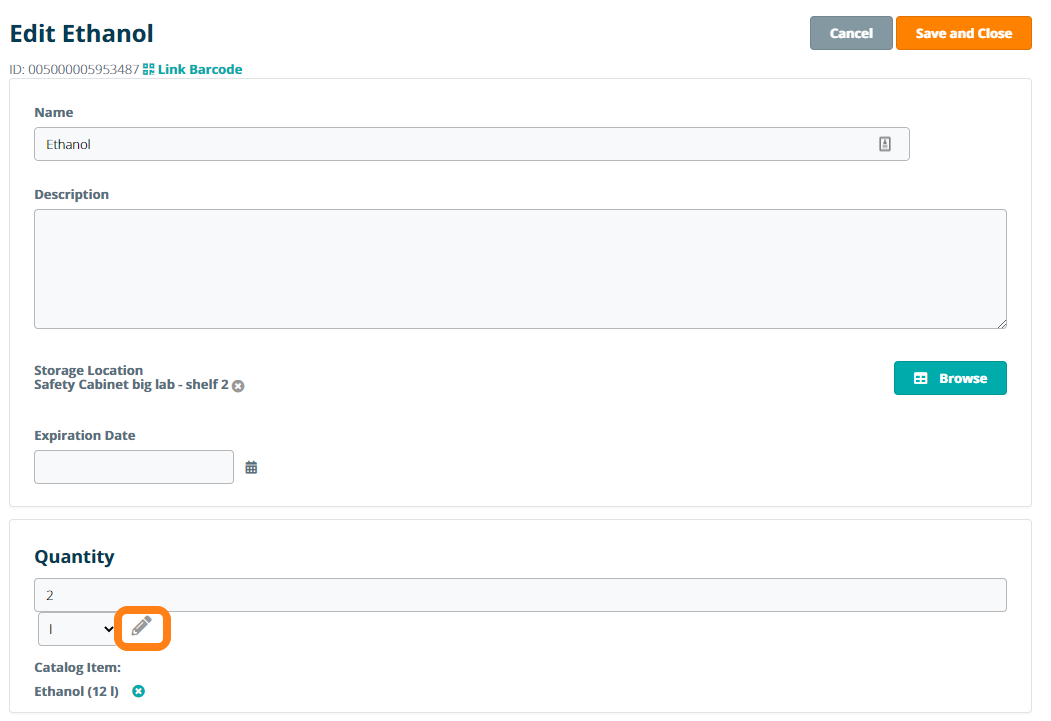The image size is (1051, 721).
Task: Click Save and Close
Action: (963, 33)
